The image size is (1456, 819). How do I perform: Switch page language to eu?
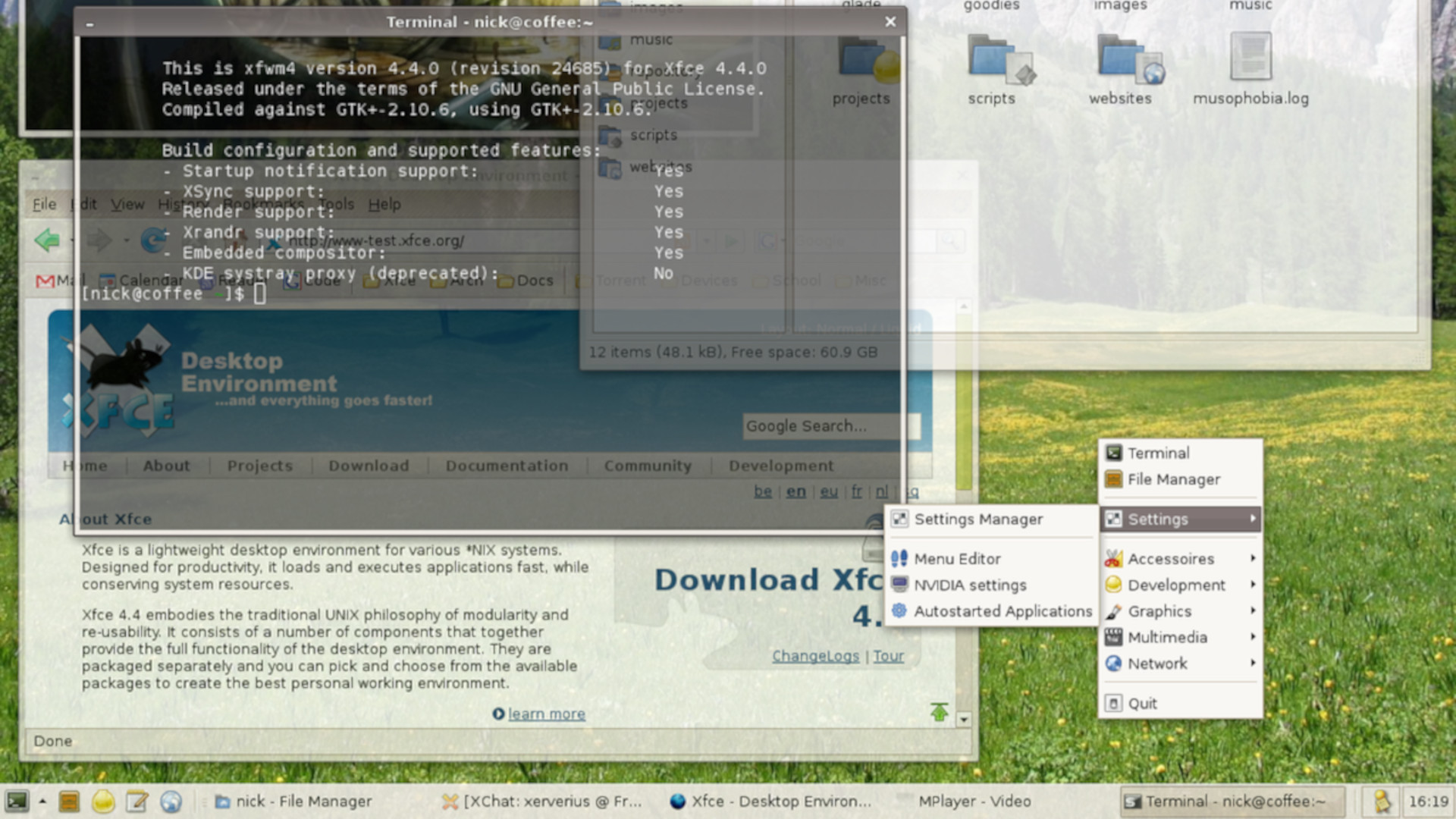[829, 491]
